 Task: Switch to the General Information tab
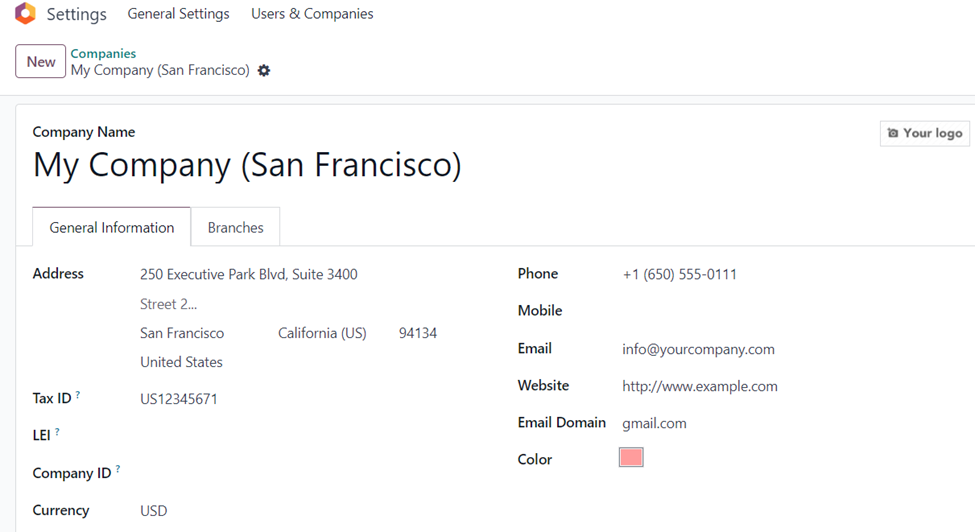tap(111, 227)
